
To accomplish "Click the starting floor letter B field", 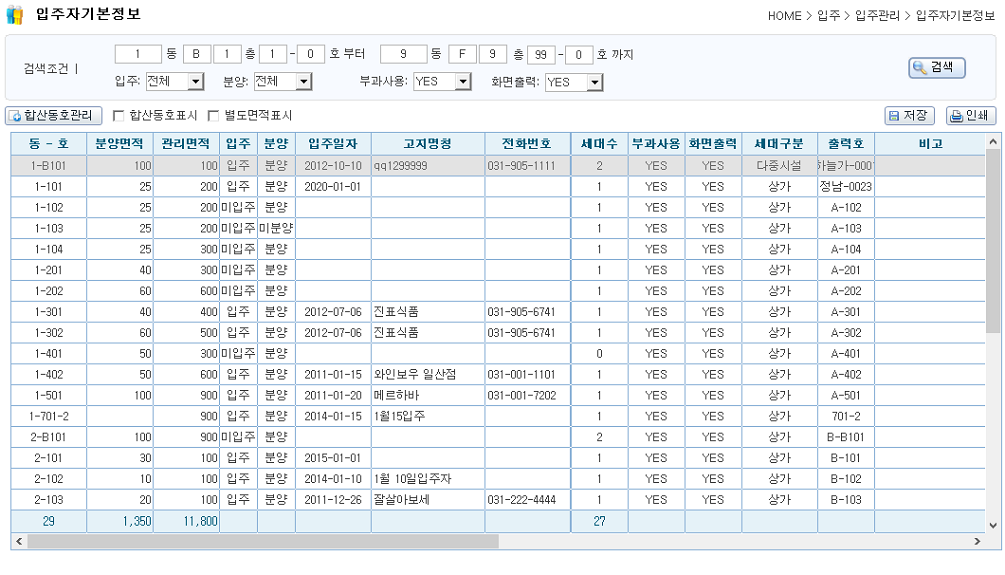I will pos(196,54).
